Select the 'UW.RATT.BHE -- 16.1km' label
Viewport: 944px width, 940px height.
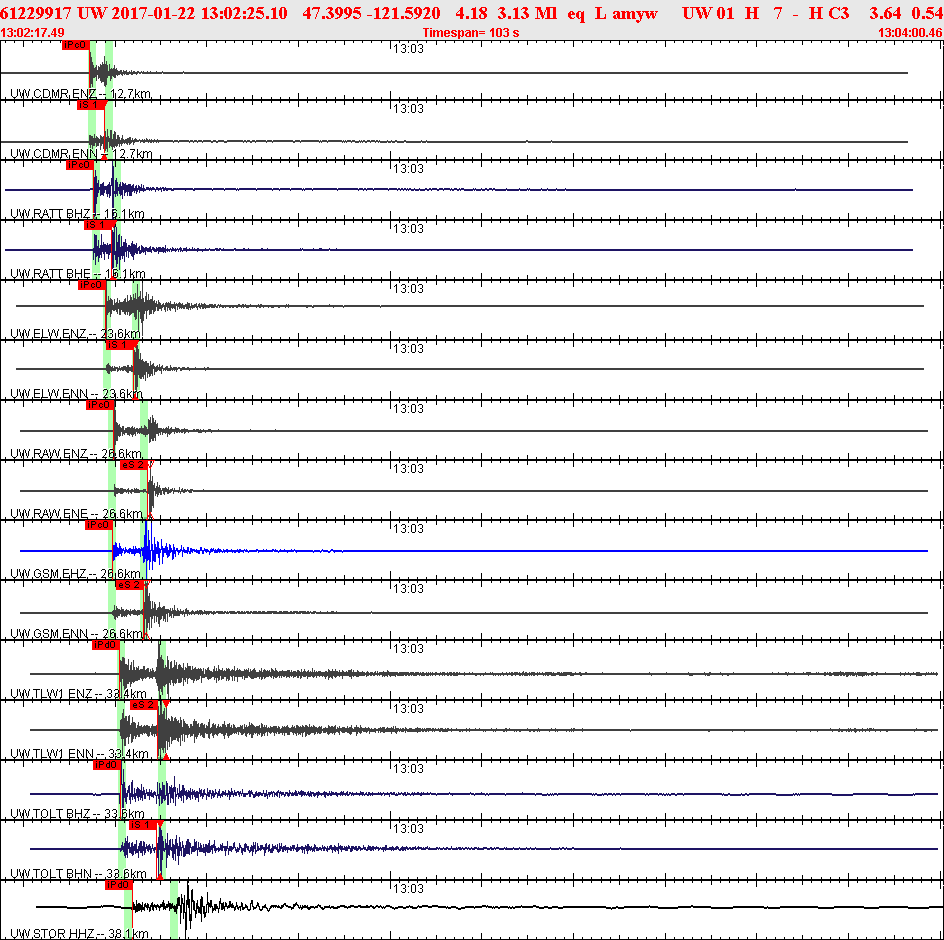tap(78, 274)
